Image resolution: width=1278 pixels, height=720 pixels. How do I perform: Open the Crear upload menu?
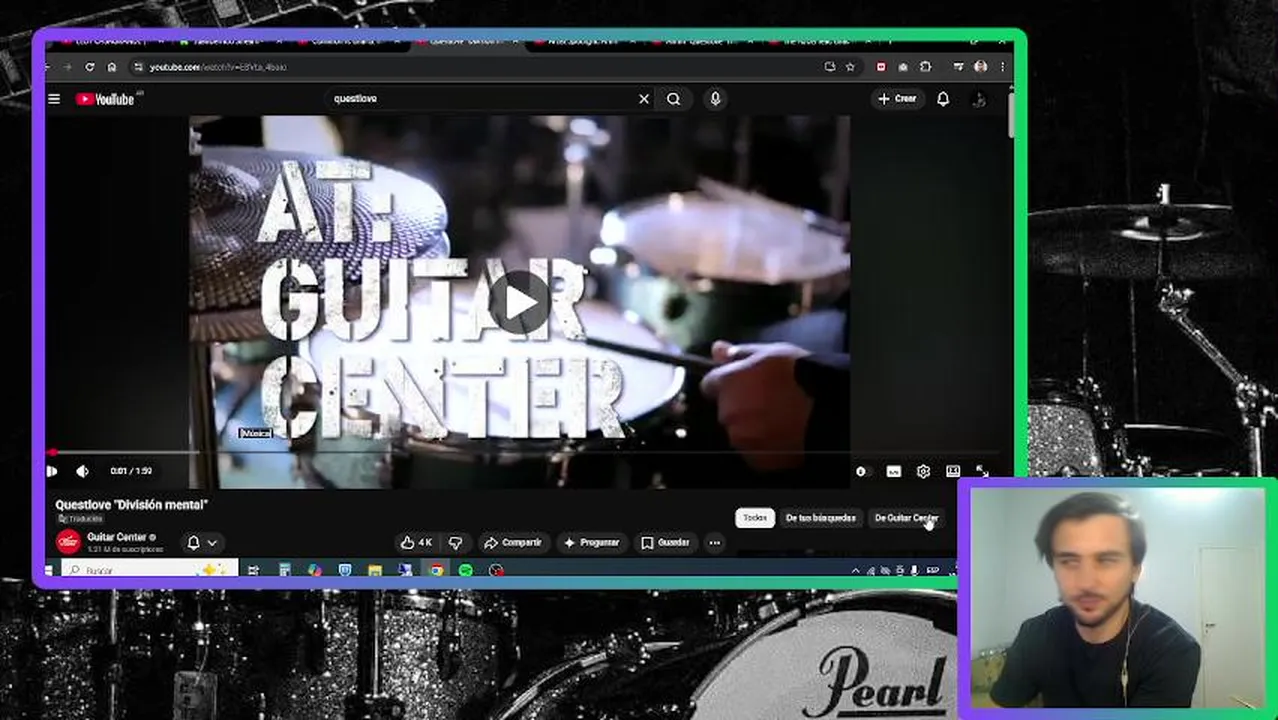tap(897, 99)
